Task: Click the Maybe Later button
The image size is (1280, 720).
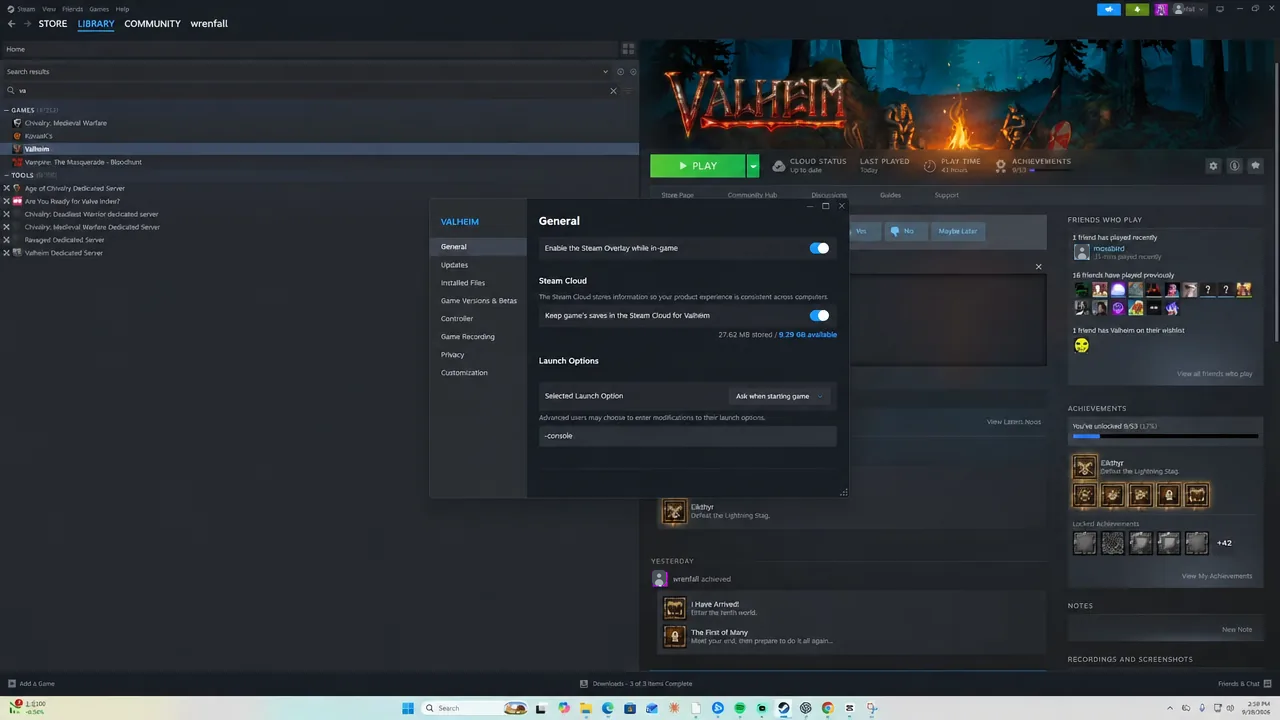Action: [957, 231]
